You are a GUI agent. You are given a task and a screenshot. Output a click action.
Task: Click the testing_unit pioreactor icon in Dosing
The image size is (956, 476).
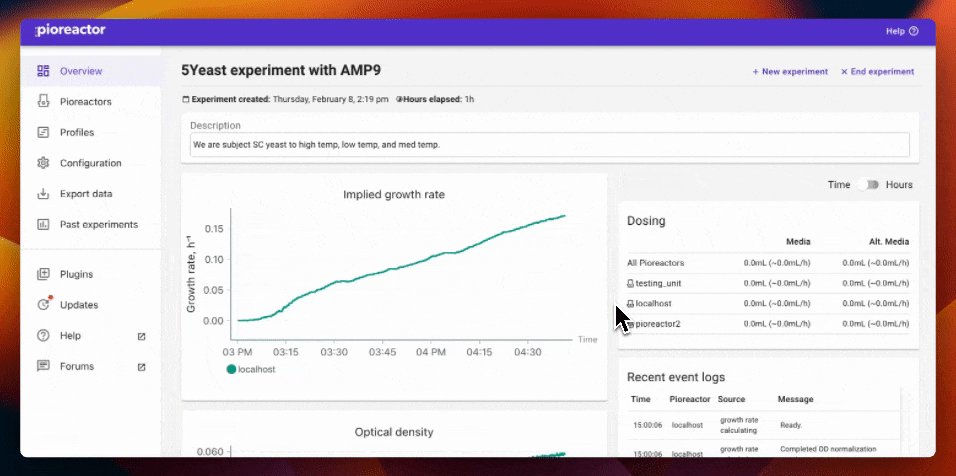[x=630, y=283]
